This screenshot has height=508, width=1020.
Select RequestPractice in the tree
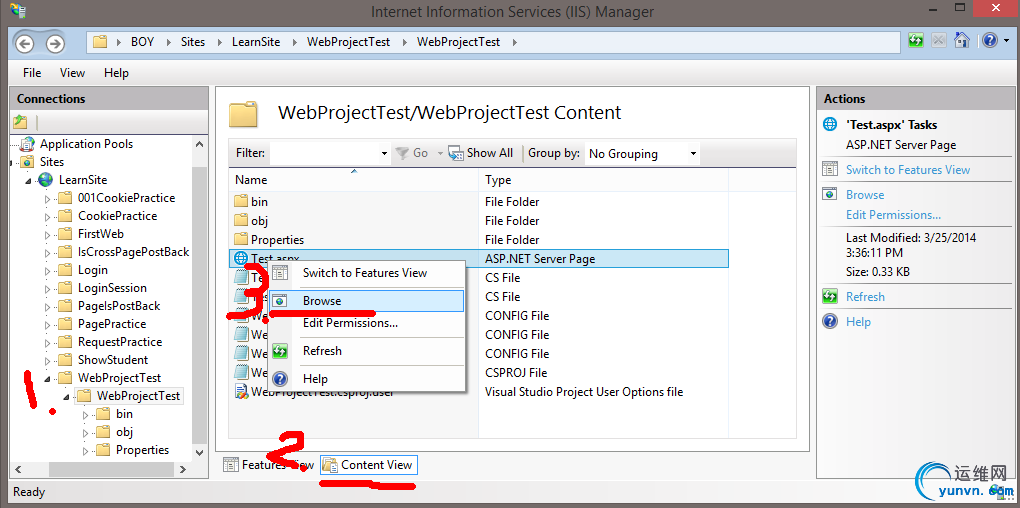click(120, 342)
